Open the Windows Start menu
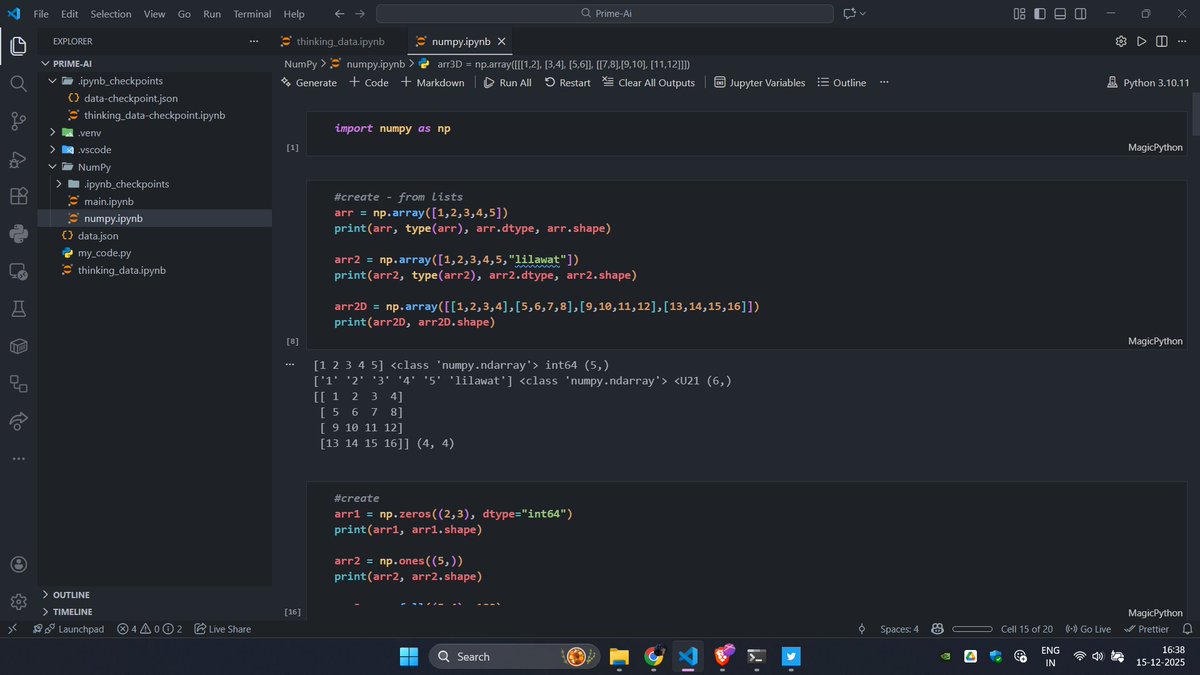Screen dimensions: 1200x675 coord(409,656)
